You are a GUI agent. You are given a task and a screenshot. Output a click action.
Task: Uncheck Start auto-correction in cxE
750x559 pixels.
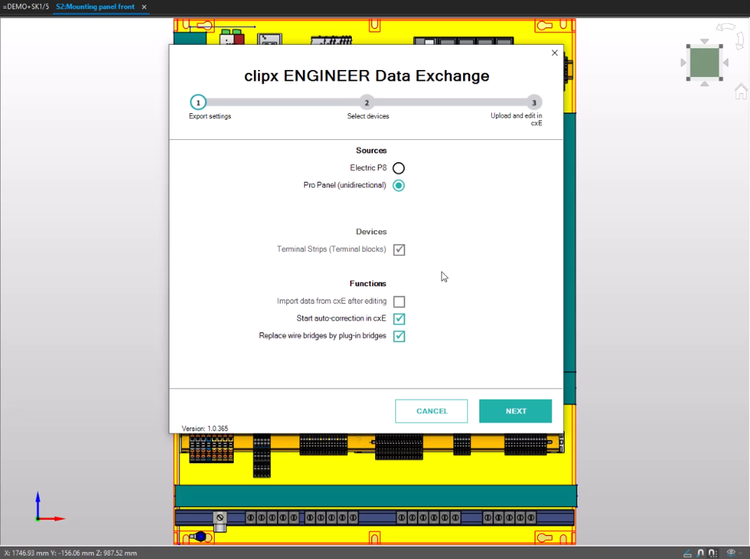point(399,319)
